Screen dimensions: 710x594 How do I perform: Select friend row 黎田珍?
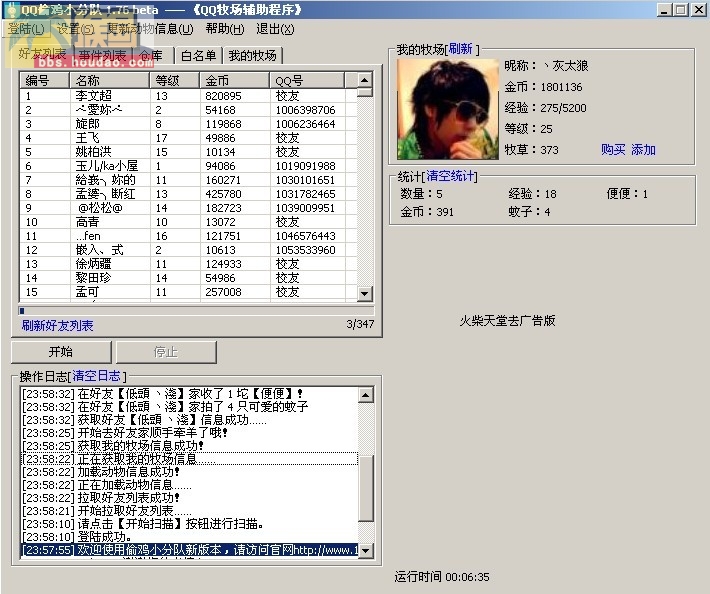point(188,278)
